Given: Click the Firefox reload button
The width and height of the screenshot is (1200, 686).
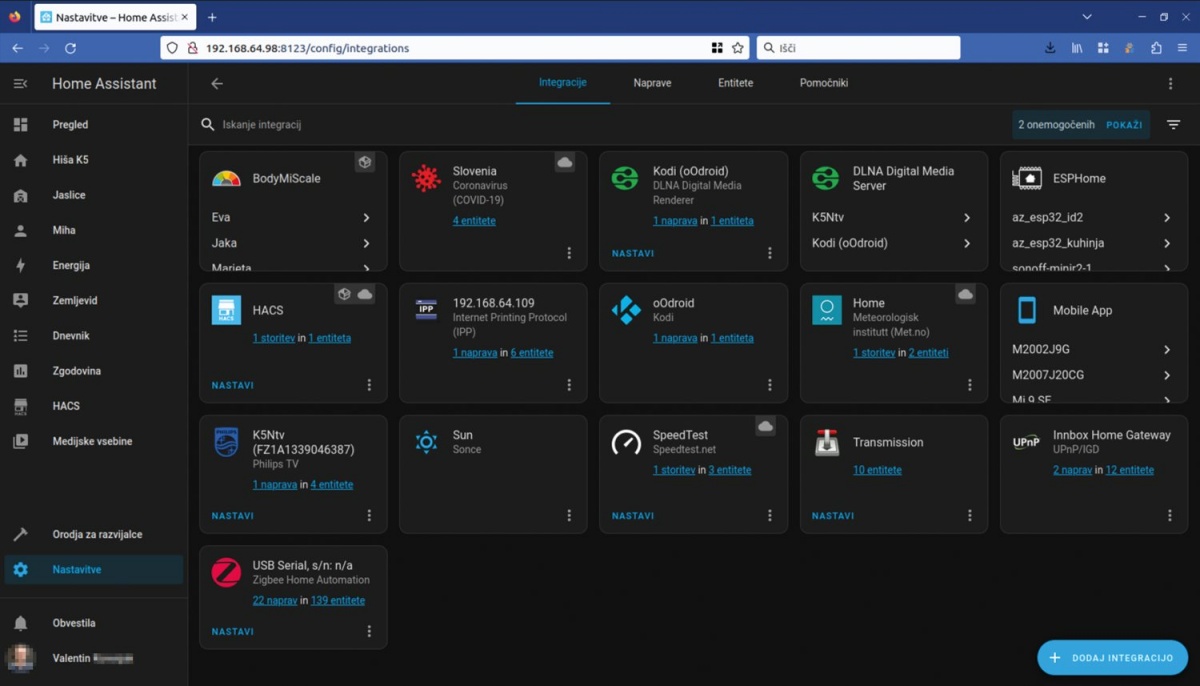Looking at the screenshot, I should [x=70, y=48].
